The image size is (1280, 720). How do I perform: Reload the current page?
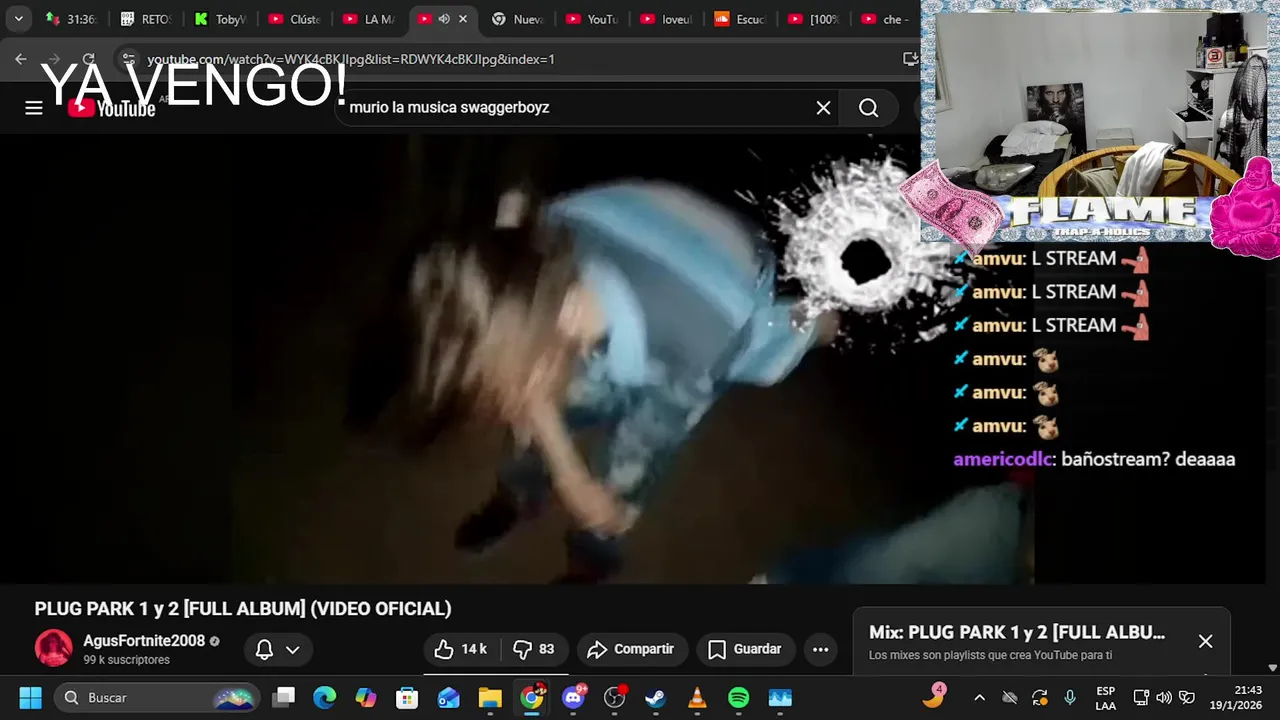[x=89, y=59]
